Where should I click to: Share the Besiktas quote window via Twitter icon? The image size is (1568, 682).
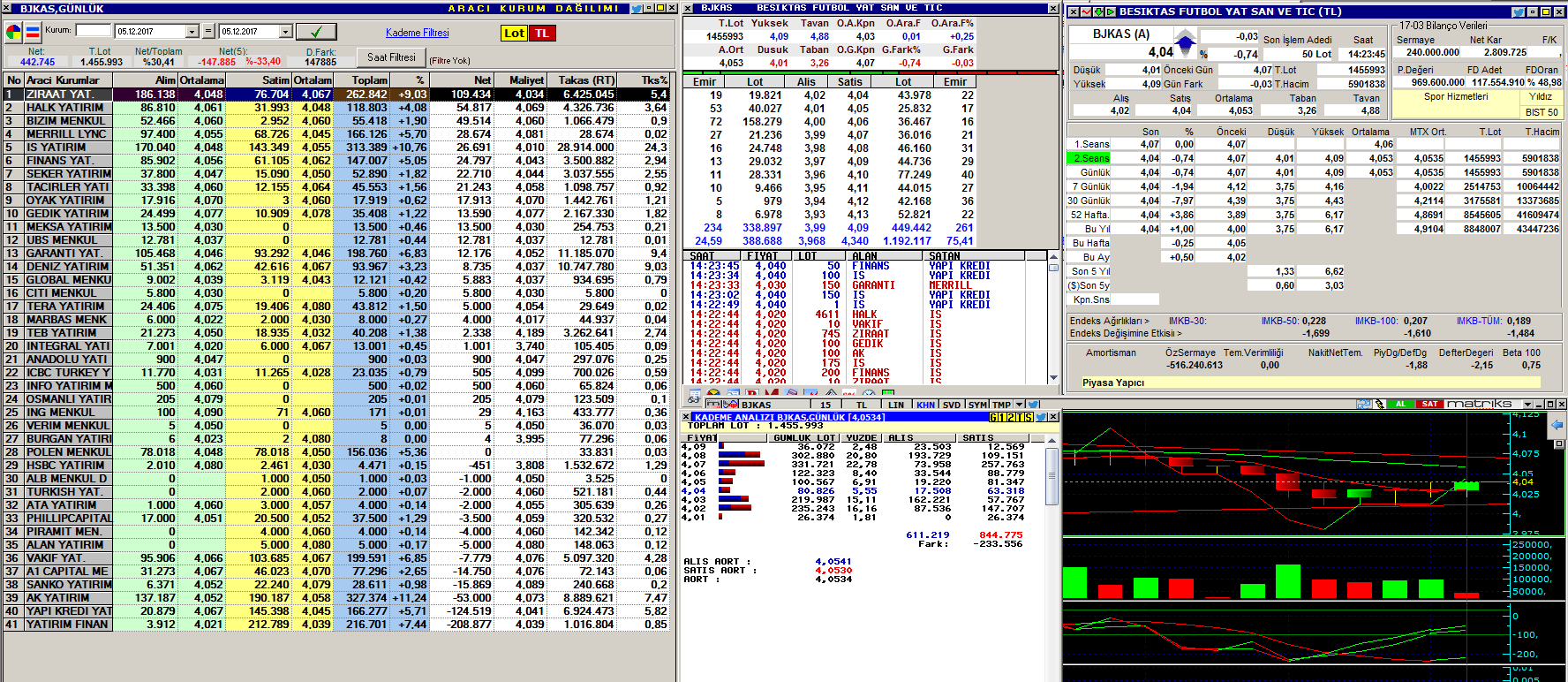[x=1518, y=11]
